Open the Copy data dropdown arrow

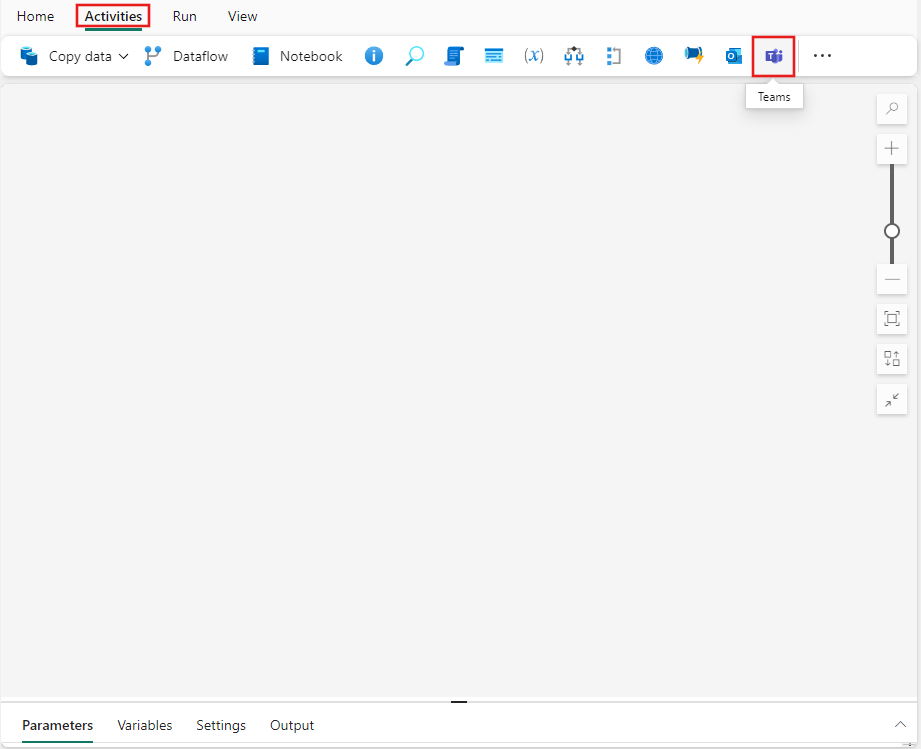click(x=123, y=56)
